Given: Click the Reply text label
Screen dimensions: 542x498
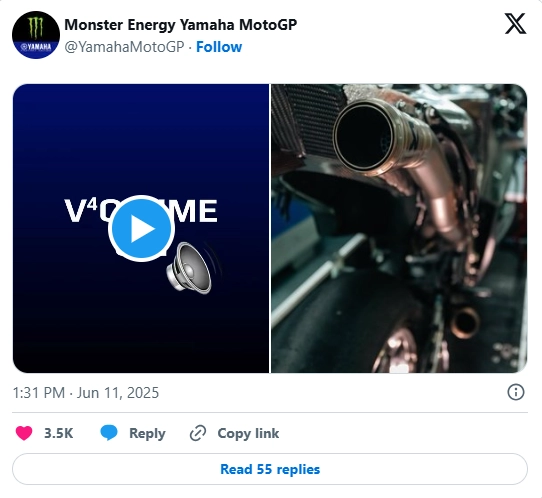Looking at the screenshot, I should tap(147, 433).
